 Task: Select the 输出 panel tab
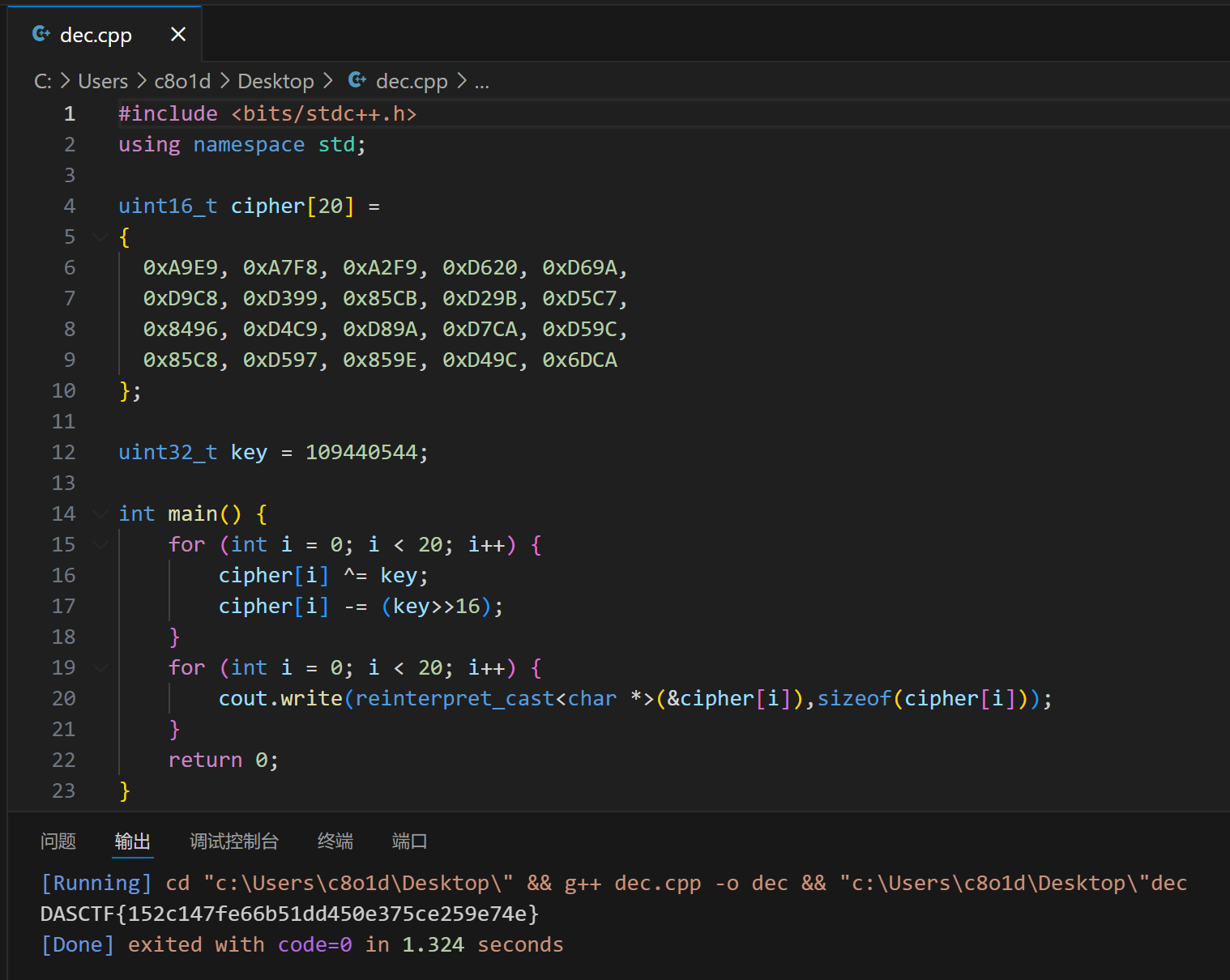[132, 842]
